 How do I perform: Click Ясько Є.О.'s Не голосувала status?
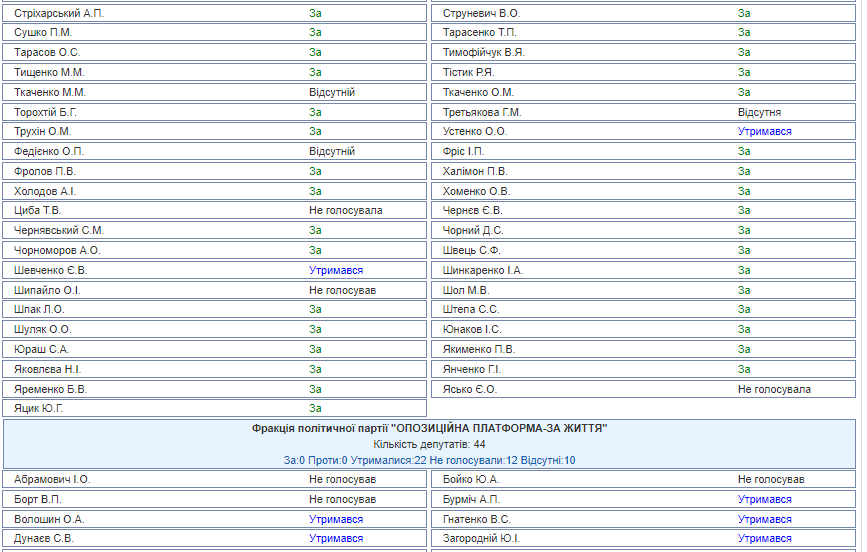774,389
